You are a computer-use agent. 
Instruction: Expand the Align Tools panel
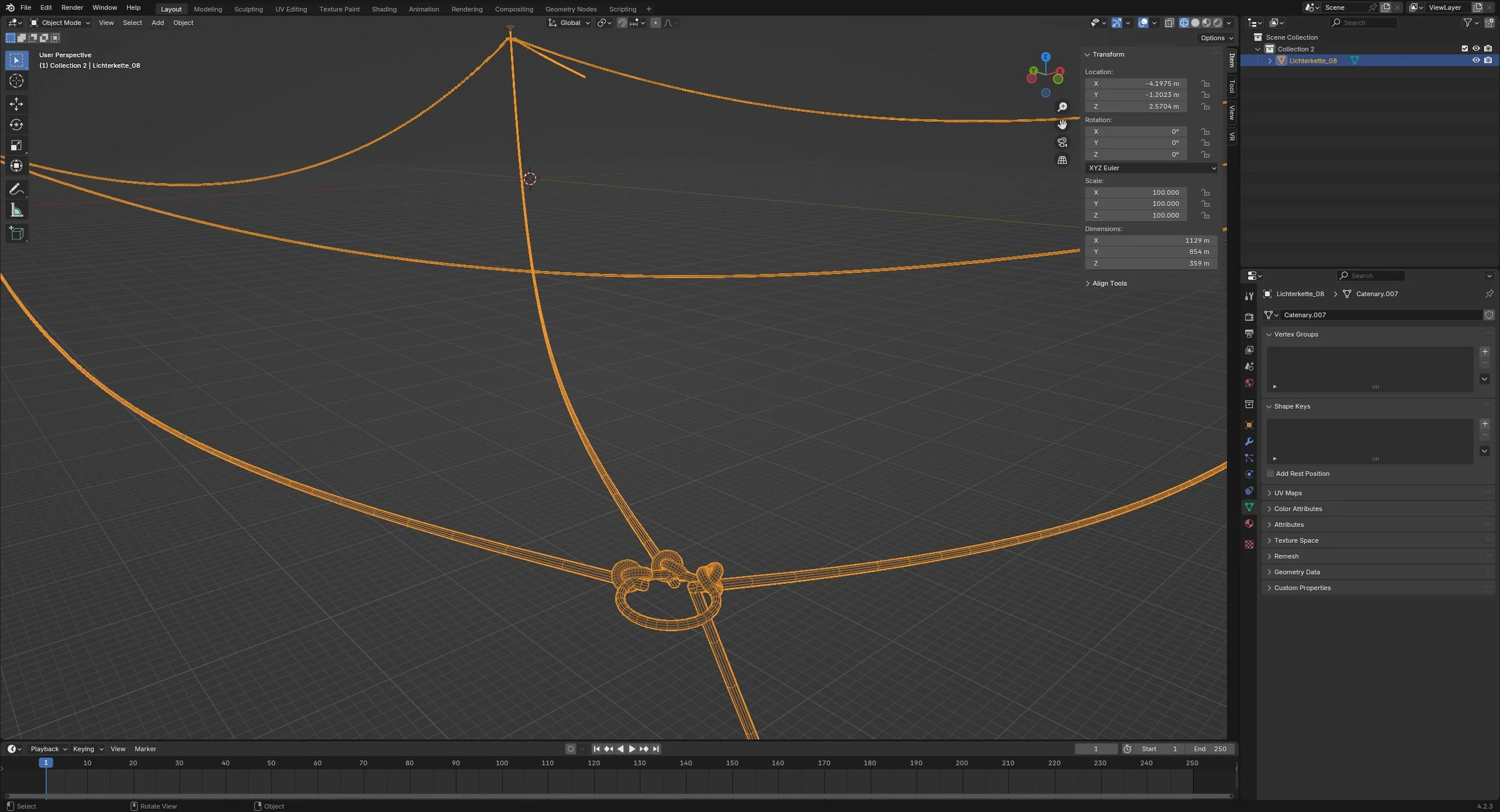pos(1109,283)
